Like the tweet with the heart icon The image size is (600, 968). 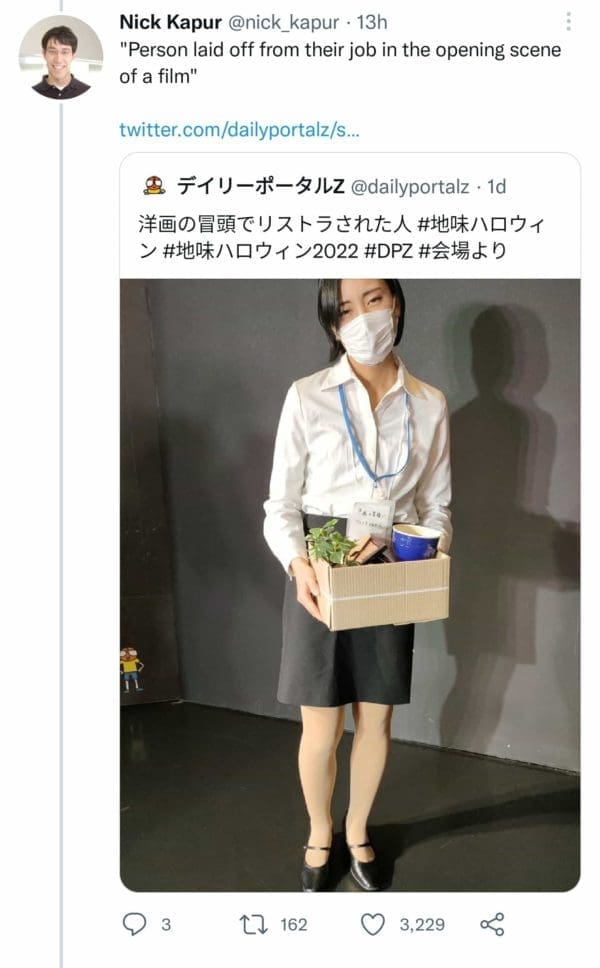(372, 924)
